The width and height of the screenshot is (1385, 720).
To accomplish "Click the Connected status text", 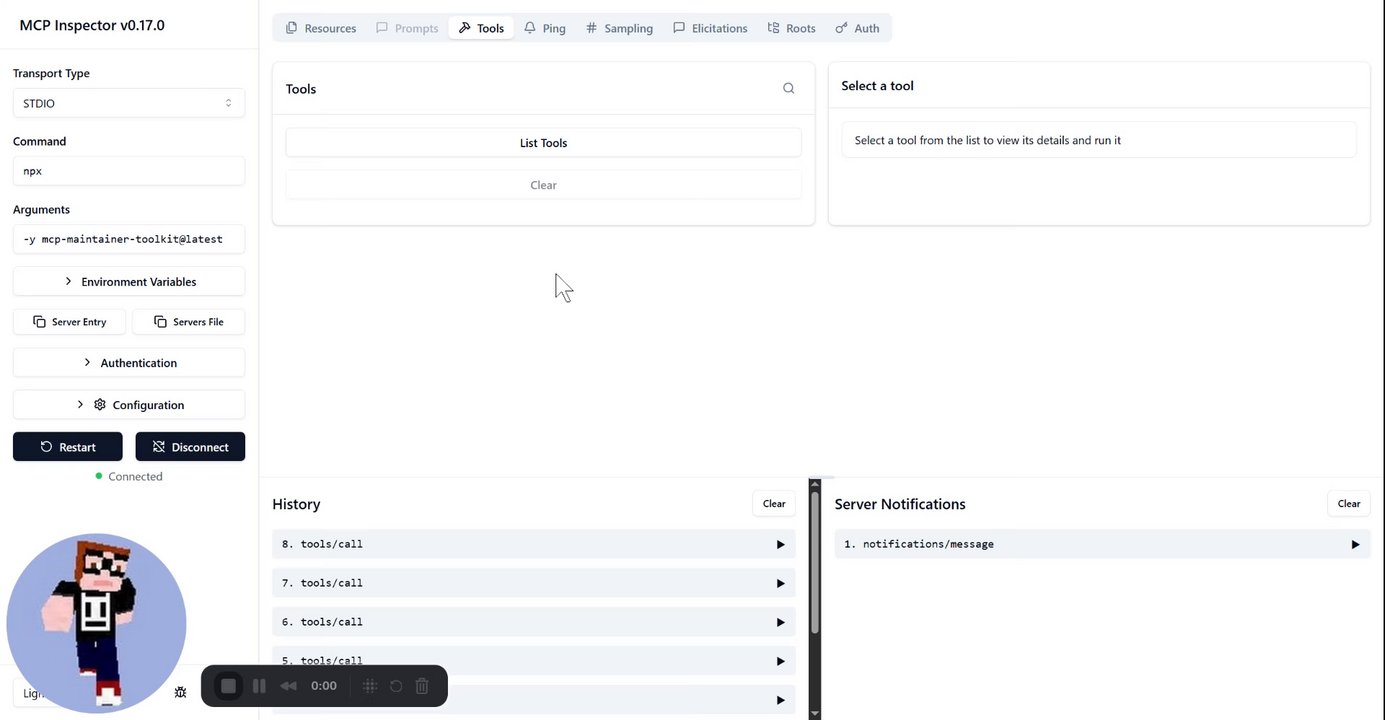I will tap(135, 477).
